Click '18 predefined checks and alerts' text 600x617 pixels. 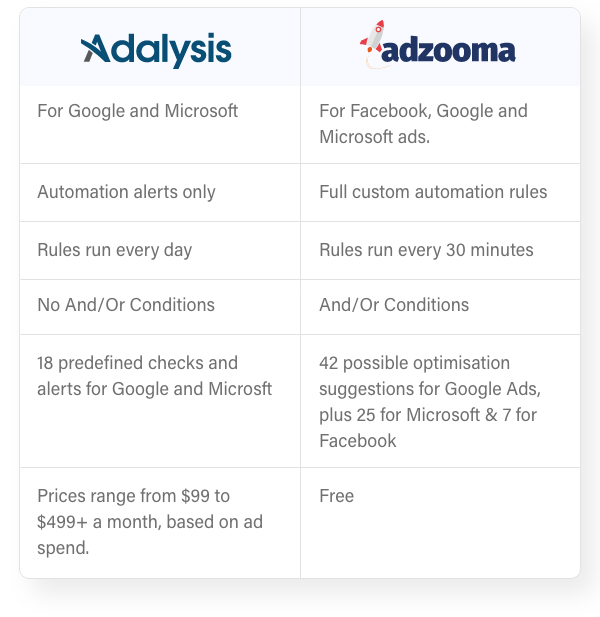[x=154, y=376]
